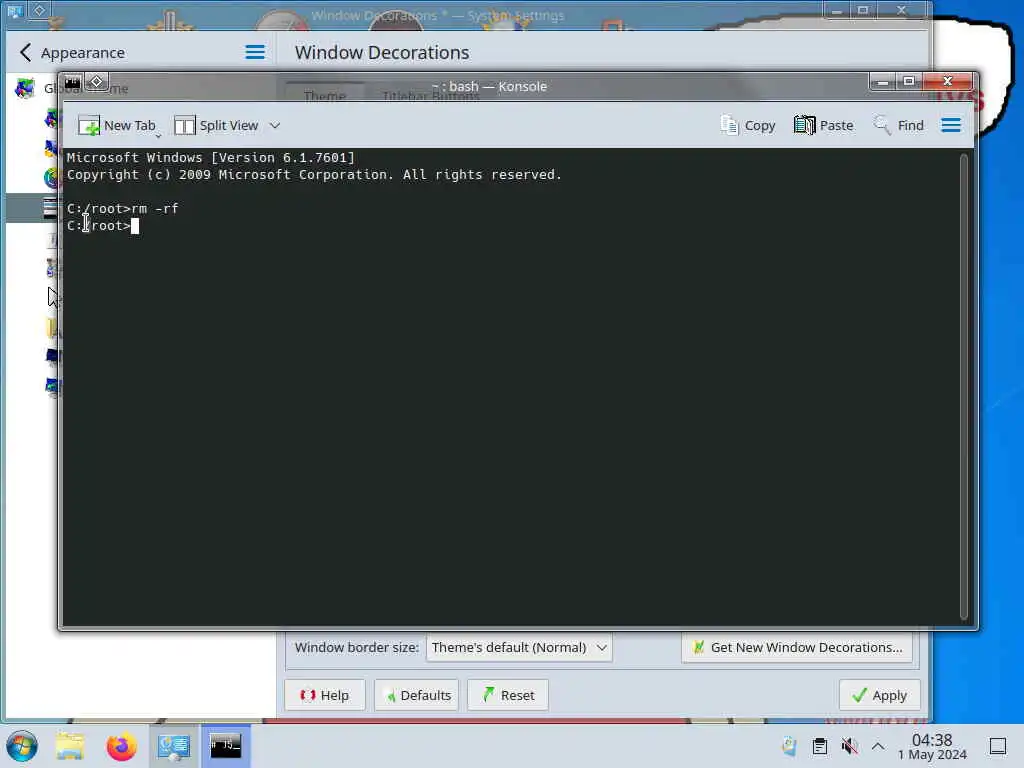Open the Start menu orb
Screen dimensions: 1024x768
22,746
